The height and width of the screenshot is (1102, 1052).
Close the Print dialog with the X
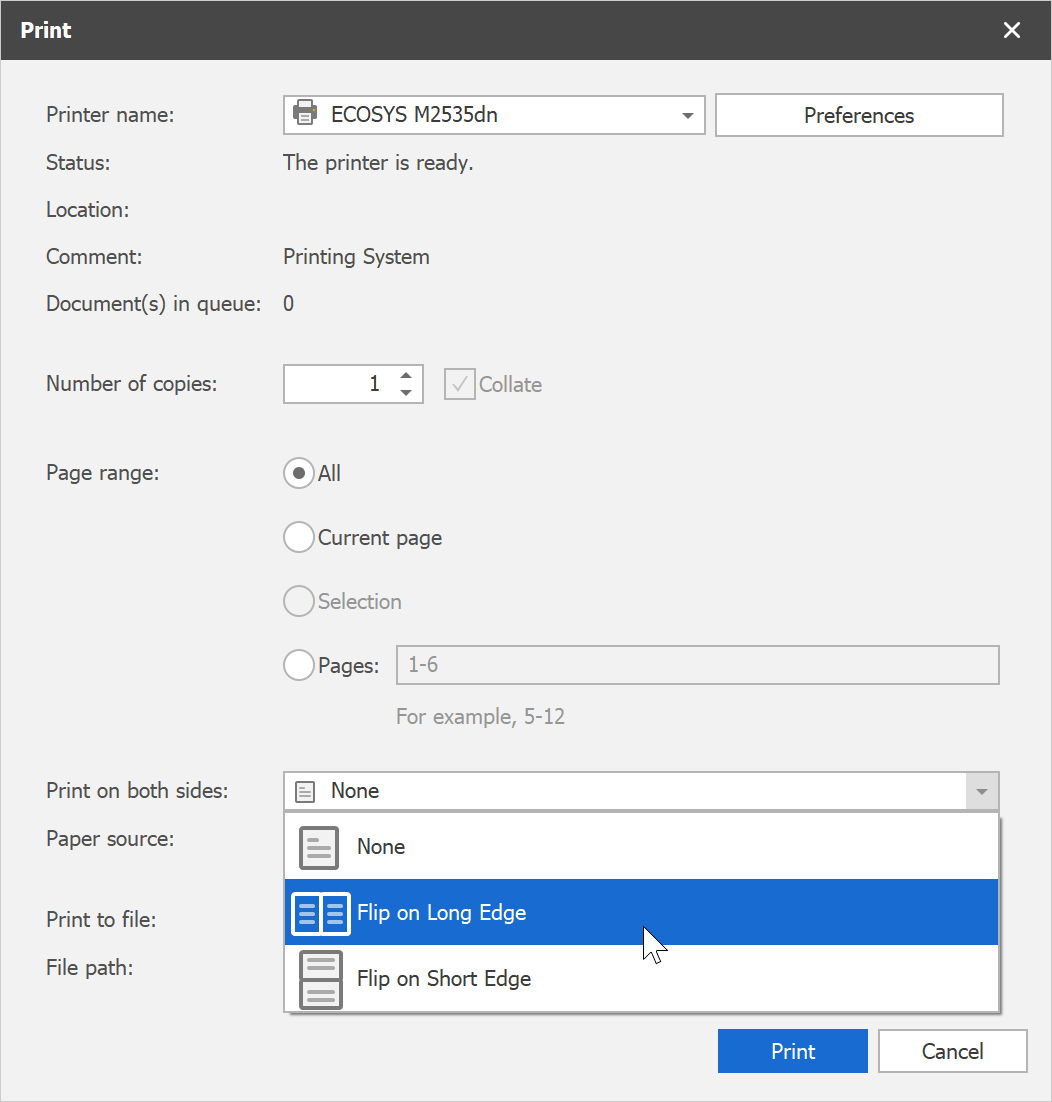pyautogui.click(x=1012, y=30)
